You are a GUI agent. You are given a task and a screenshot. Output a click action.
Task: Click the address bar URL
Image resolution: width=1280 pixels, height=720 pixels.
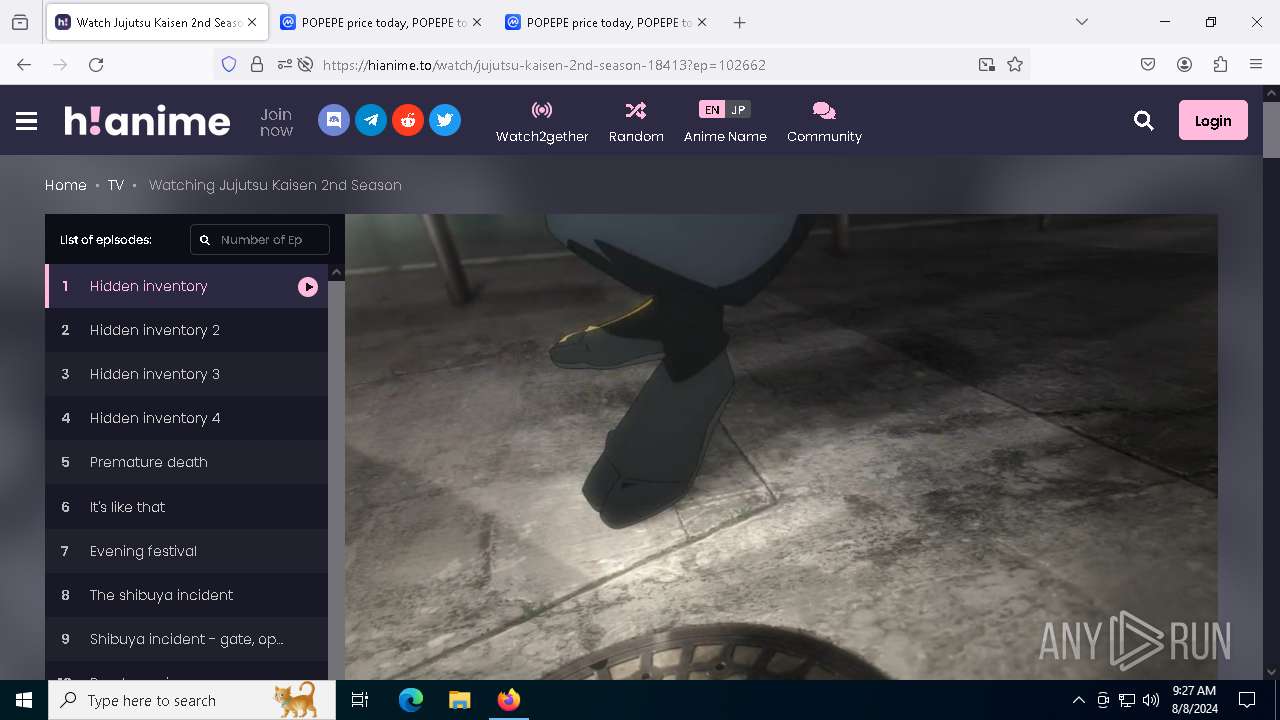point(544,65)
